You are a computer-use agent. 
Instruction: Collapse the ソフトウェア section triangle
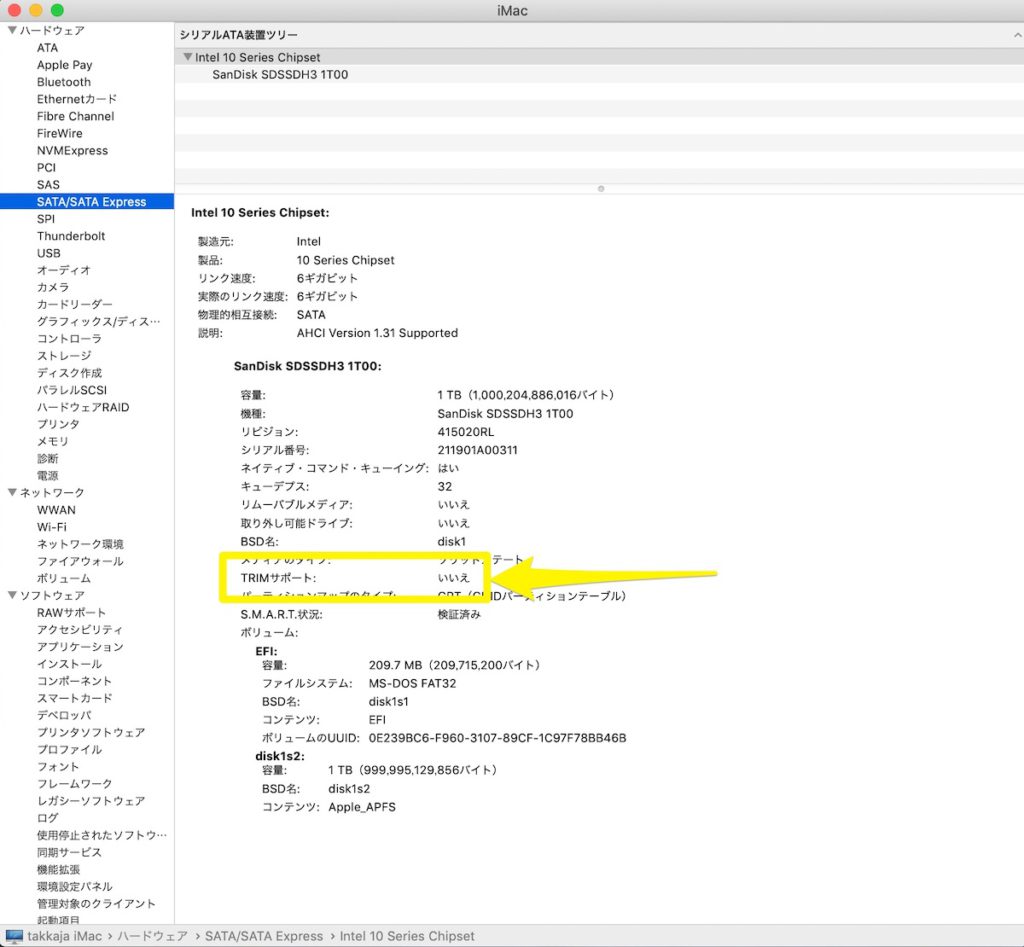(x=11, y=596)
